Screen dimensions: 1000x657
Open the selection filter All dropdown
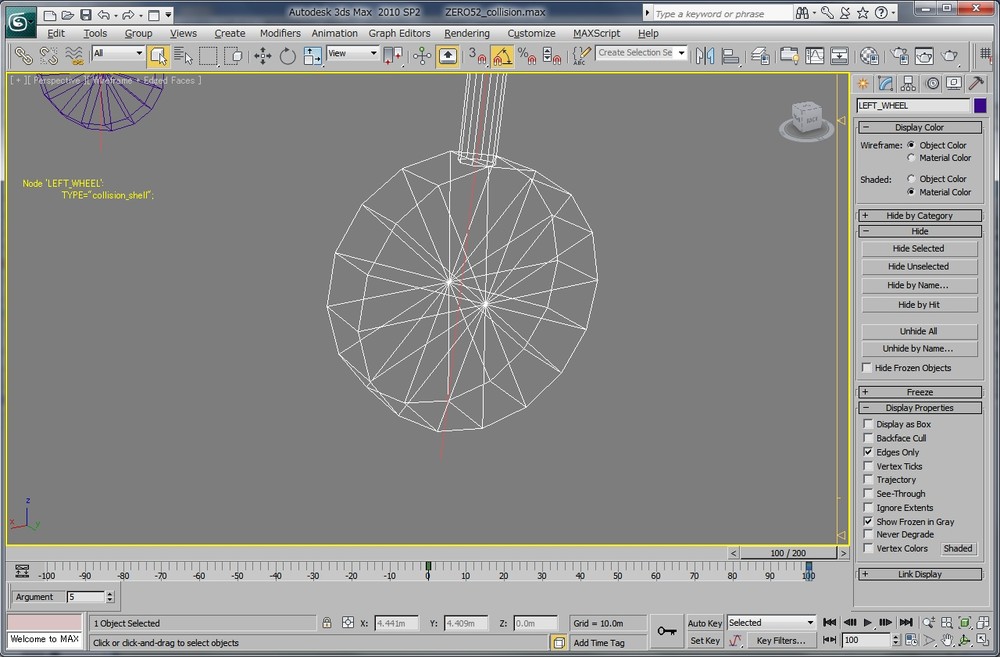[x=118, y=53]
